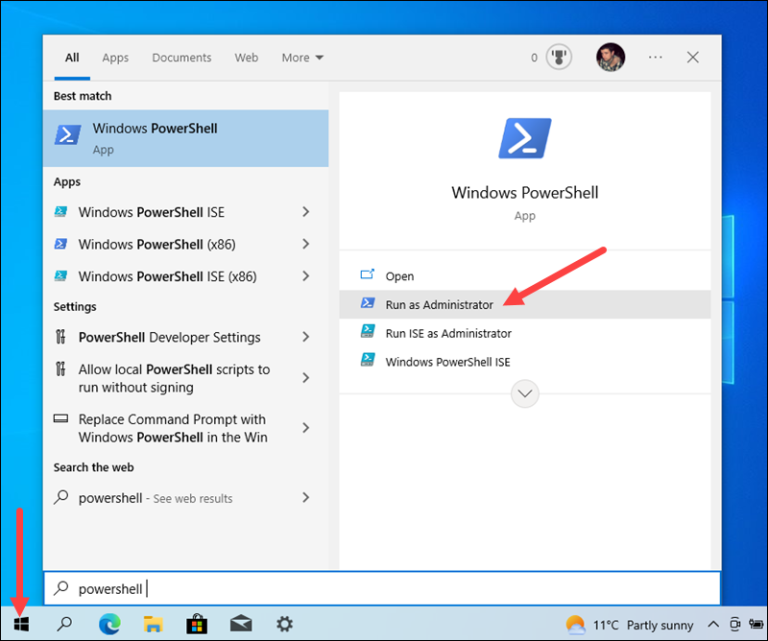
Task: Click the web search magnifier icon
Action: [x=61, y=497]
